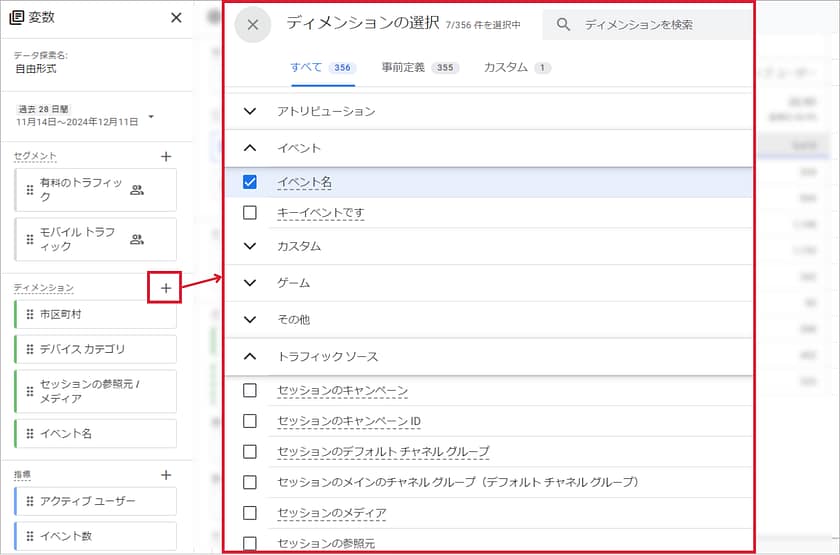Close the ディメンションの選択 dialog
Image resolution: width=840 pixels, height=555 pixels.
253,25
